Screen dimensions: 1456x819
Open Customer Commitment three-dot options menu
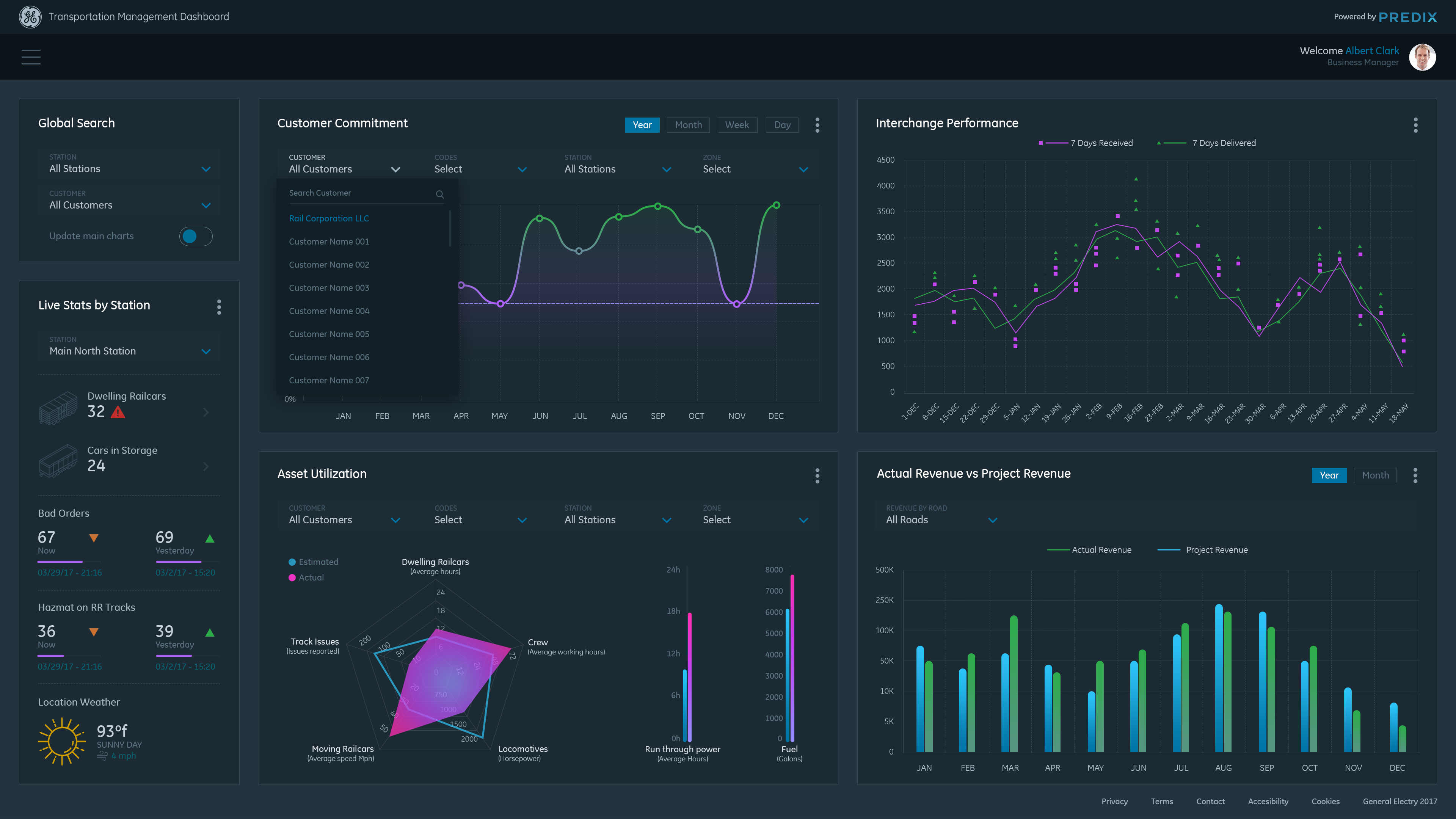coord(817,125)
